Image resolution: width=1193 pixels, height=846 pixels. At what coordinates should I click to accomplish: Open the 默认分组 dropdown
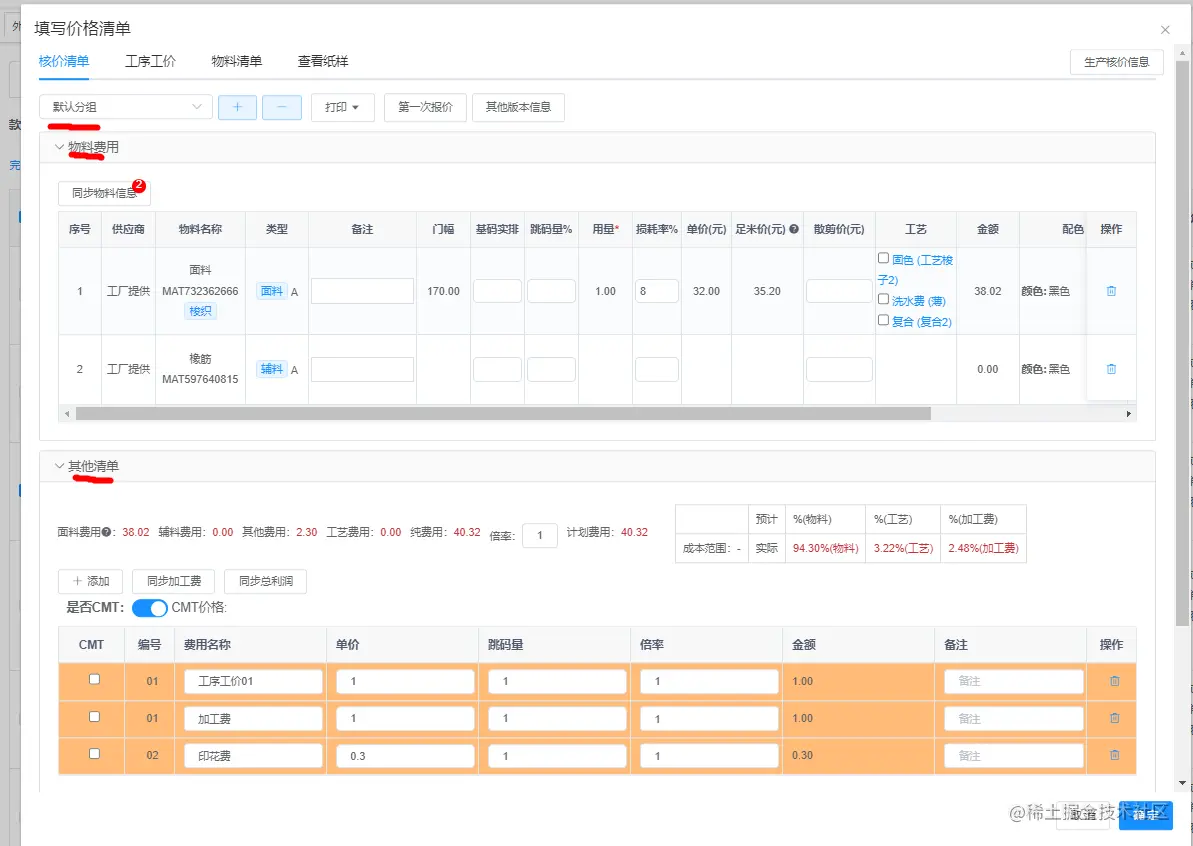[126, 107]
